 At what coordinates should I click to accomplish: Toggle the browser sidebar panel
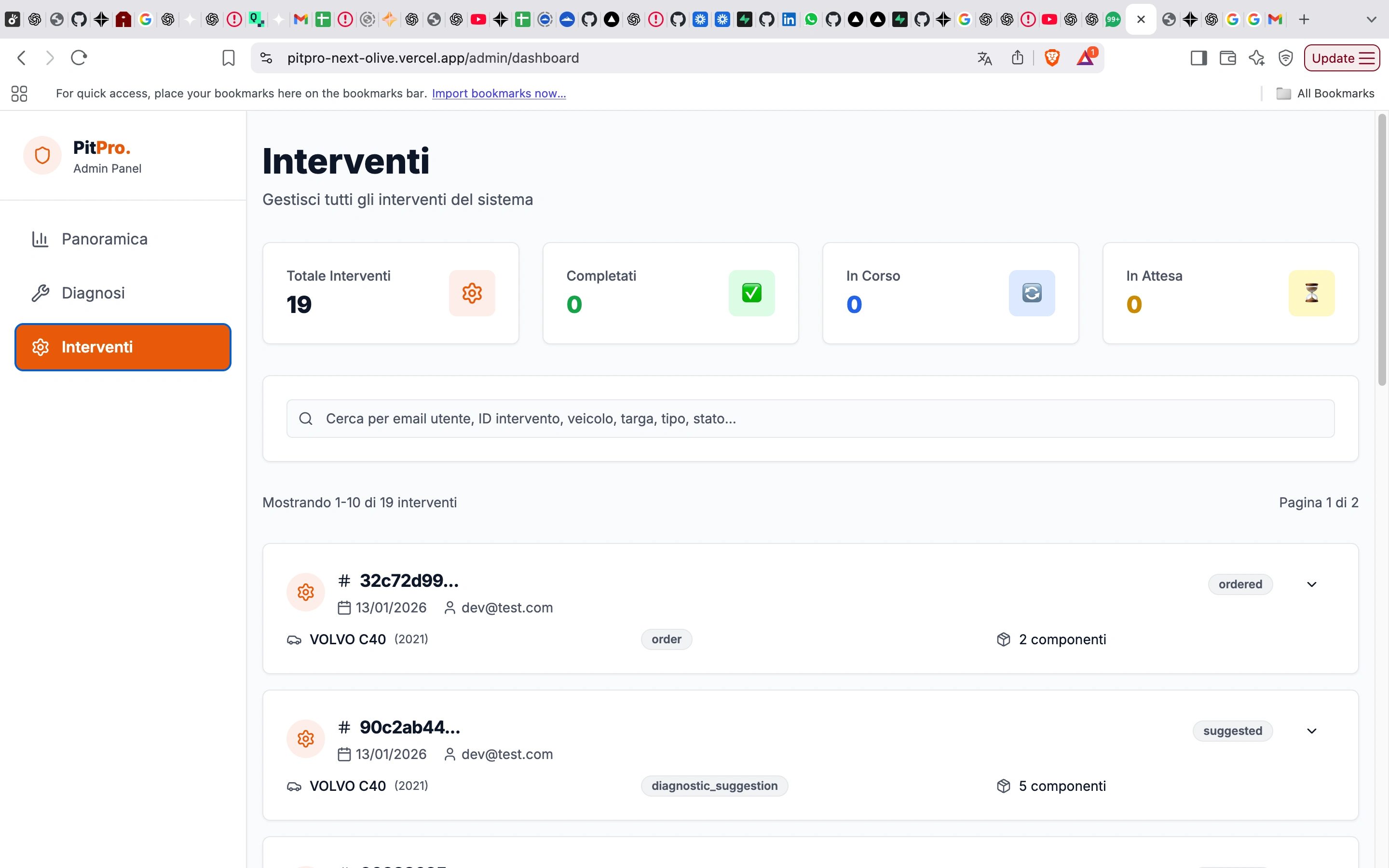(x=1198, y=58)
